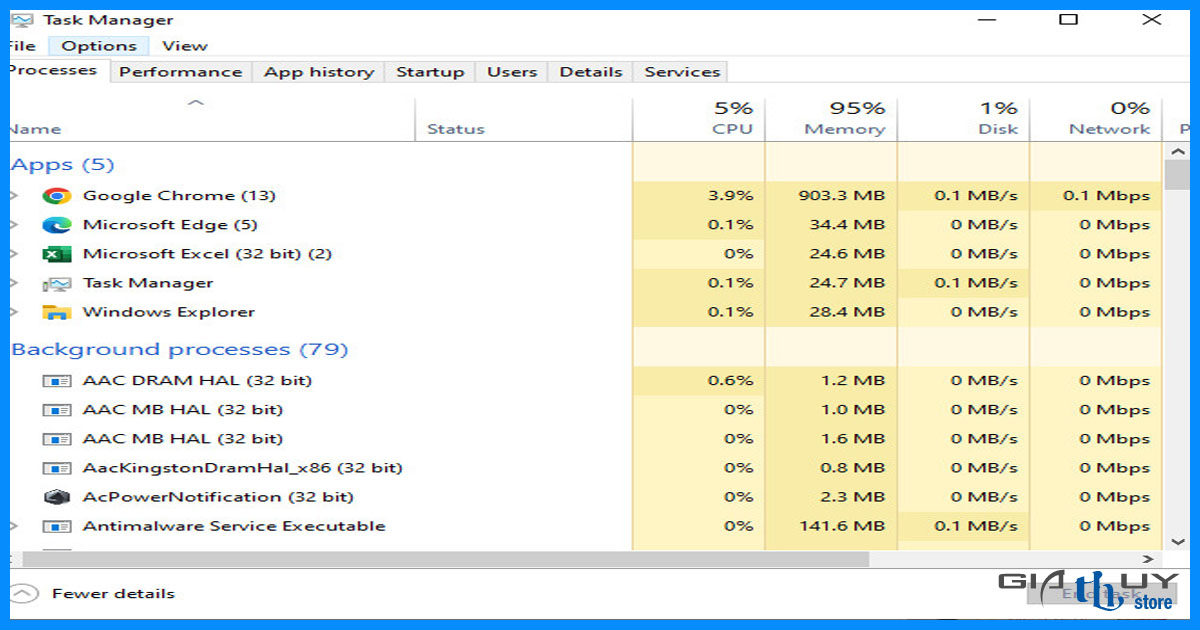
Task: Click the Antimalware Service Executable icon
Action: (x=57, y=526)
